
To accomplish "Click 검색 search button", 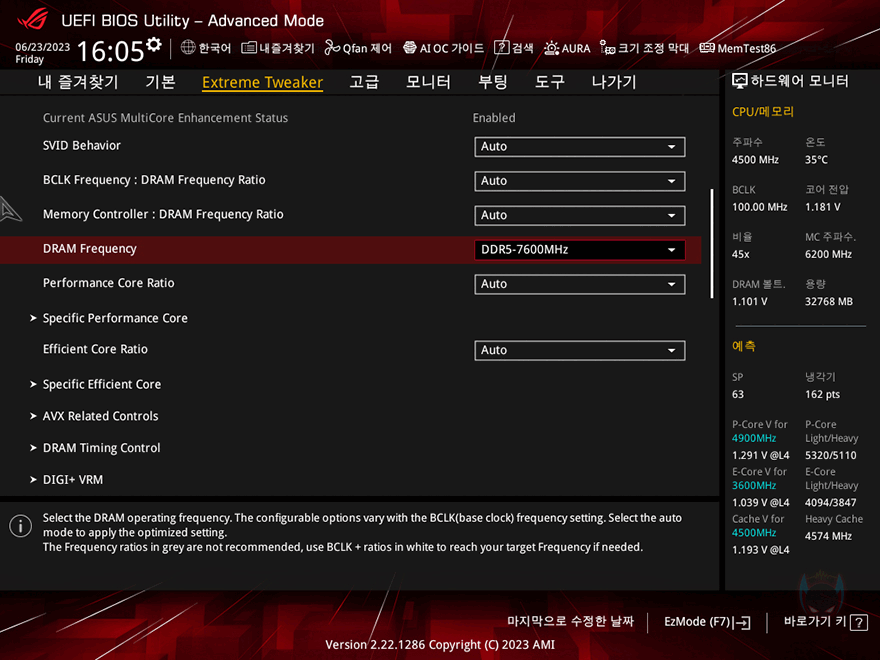I will point(514,48).
